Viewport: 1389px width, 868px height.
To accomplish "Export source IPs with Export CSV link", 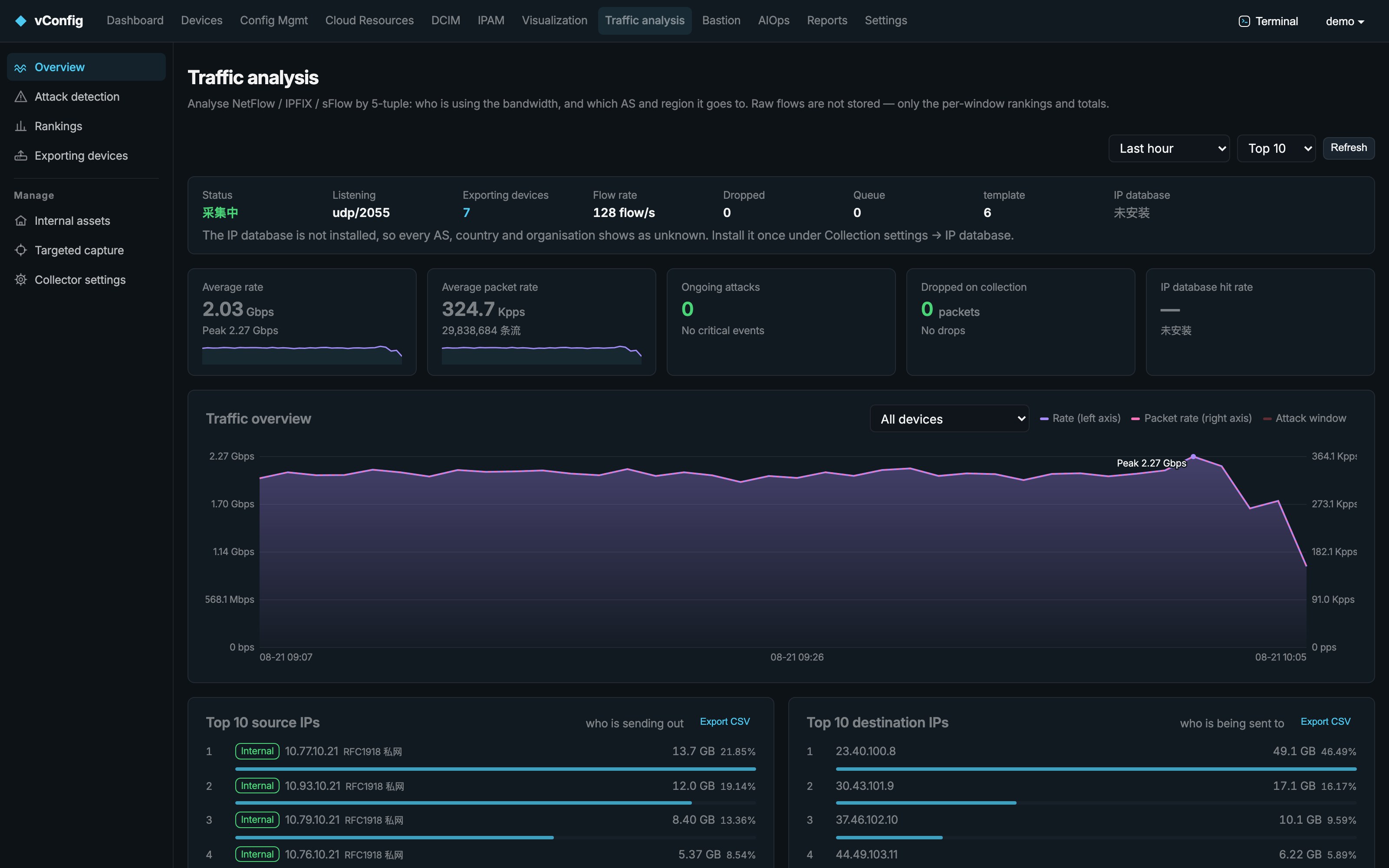I will pos(724,722).
